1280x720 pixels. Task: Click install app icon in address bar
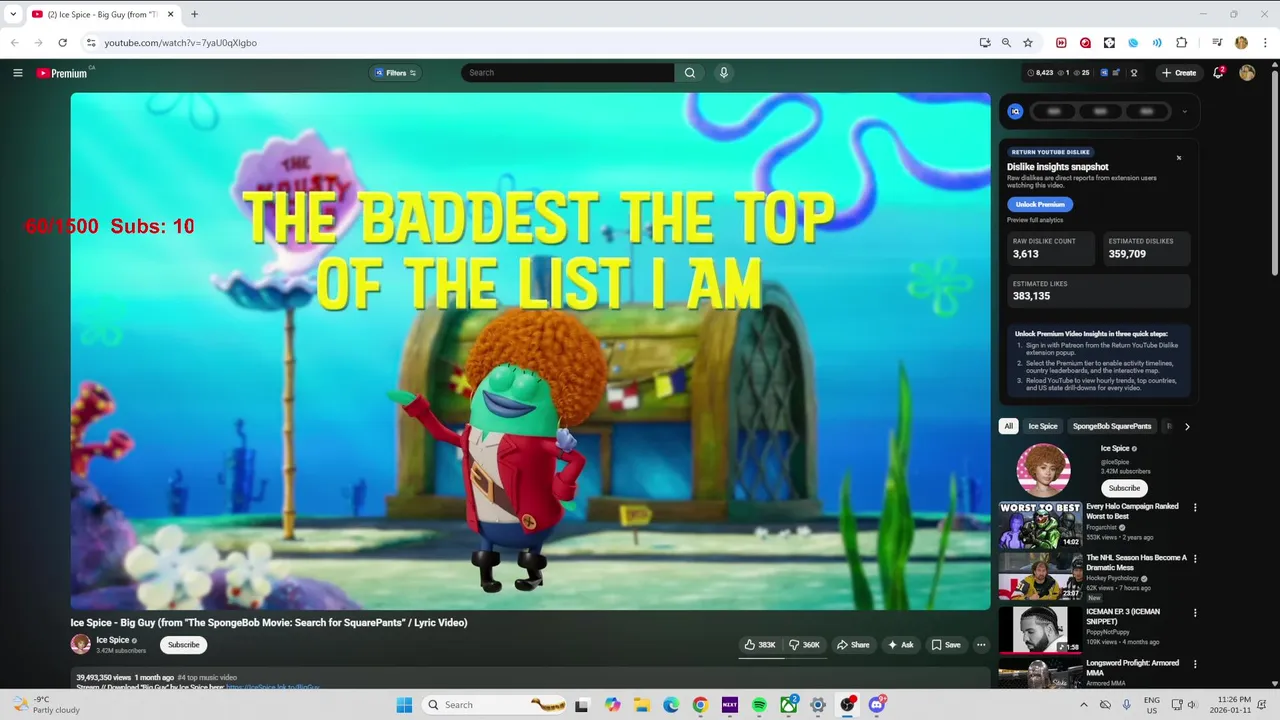(985, 43)
